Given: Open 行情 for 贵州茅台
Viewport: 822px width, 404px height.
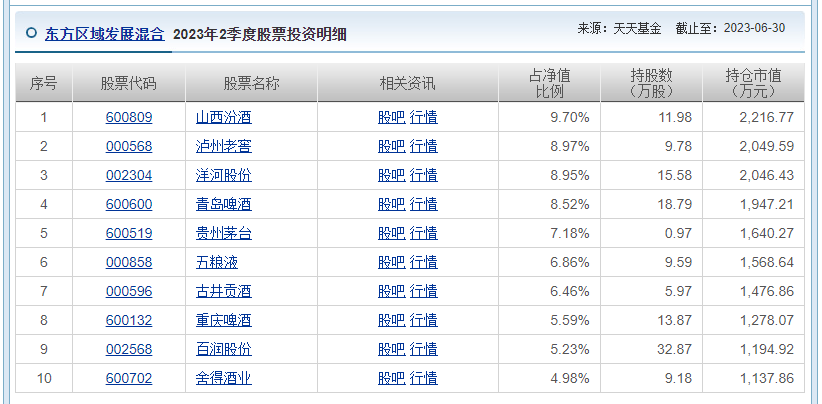Looking at the screenshot, I should click(424, 233).
